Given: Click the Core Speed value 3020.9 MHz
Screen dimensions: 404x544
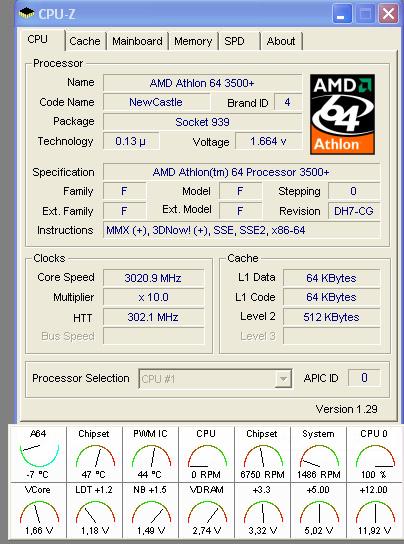Looking at the screenshot, I should click(x=153, y=278).
